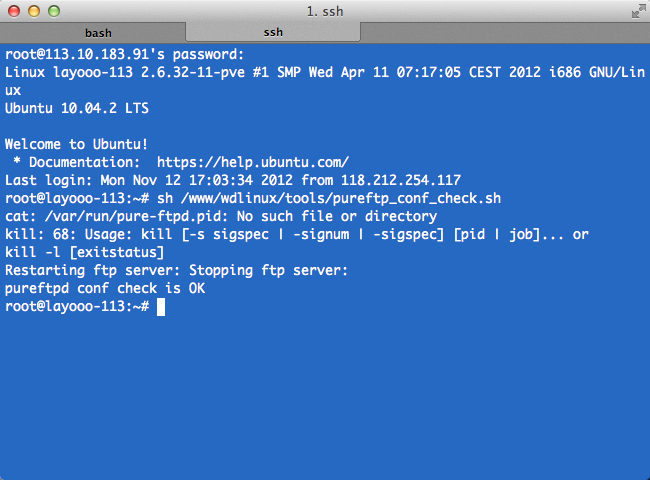The height and width of the screenshot is (480, 650).
Task: Click the "1. ssh" window title
Action: 325,11
